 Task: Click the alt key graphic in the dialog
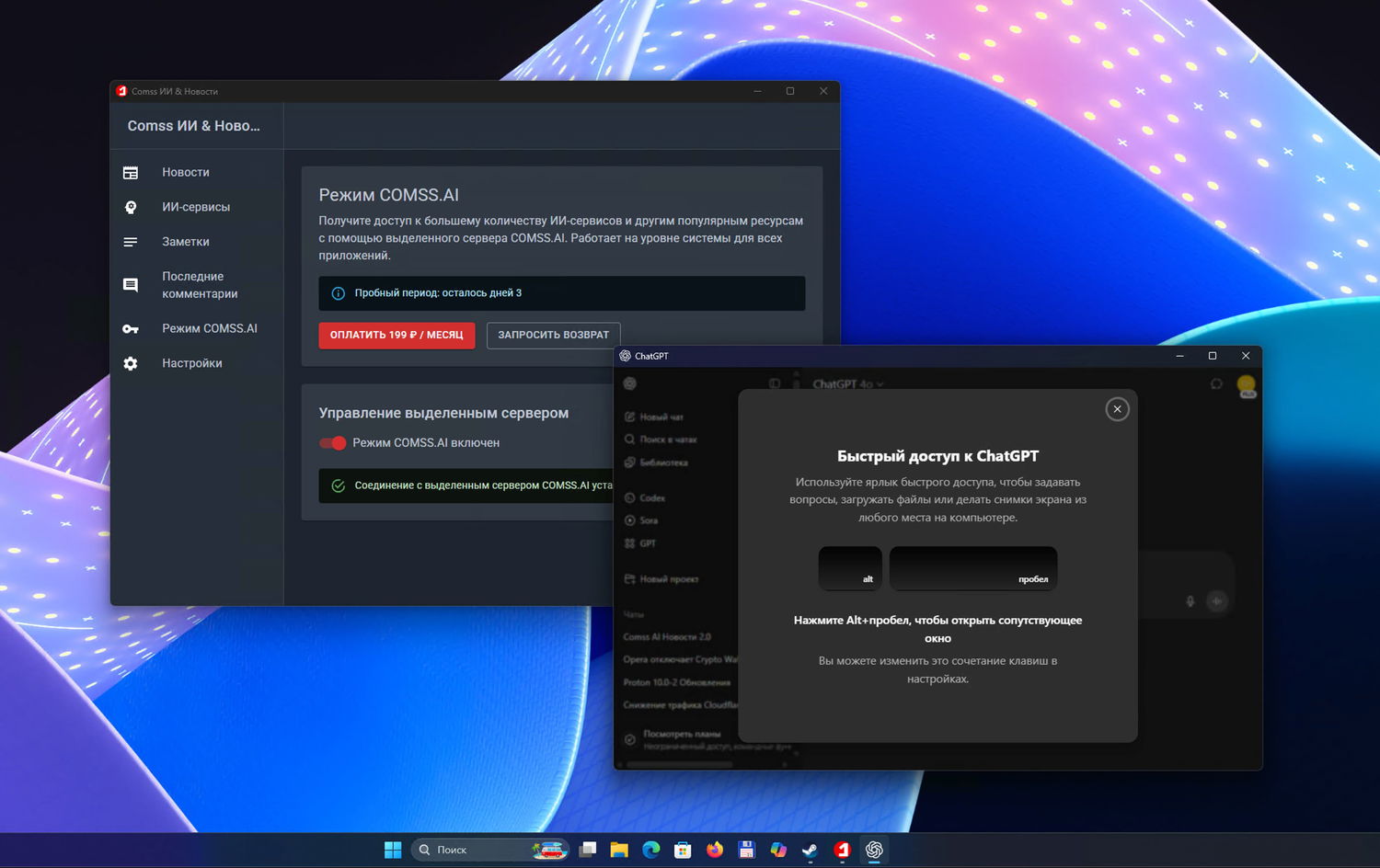tap(850, 567)
